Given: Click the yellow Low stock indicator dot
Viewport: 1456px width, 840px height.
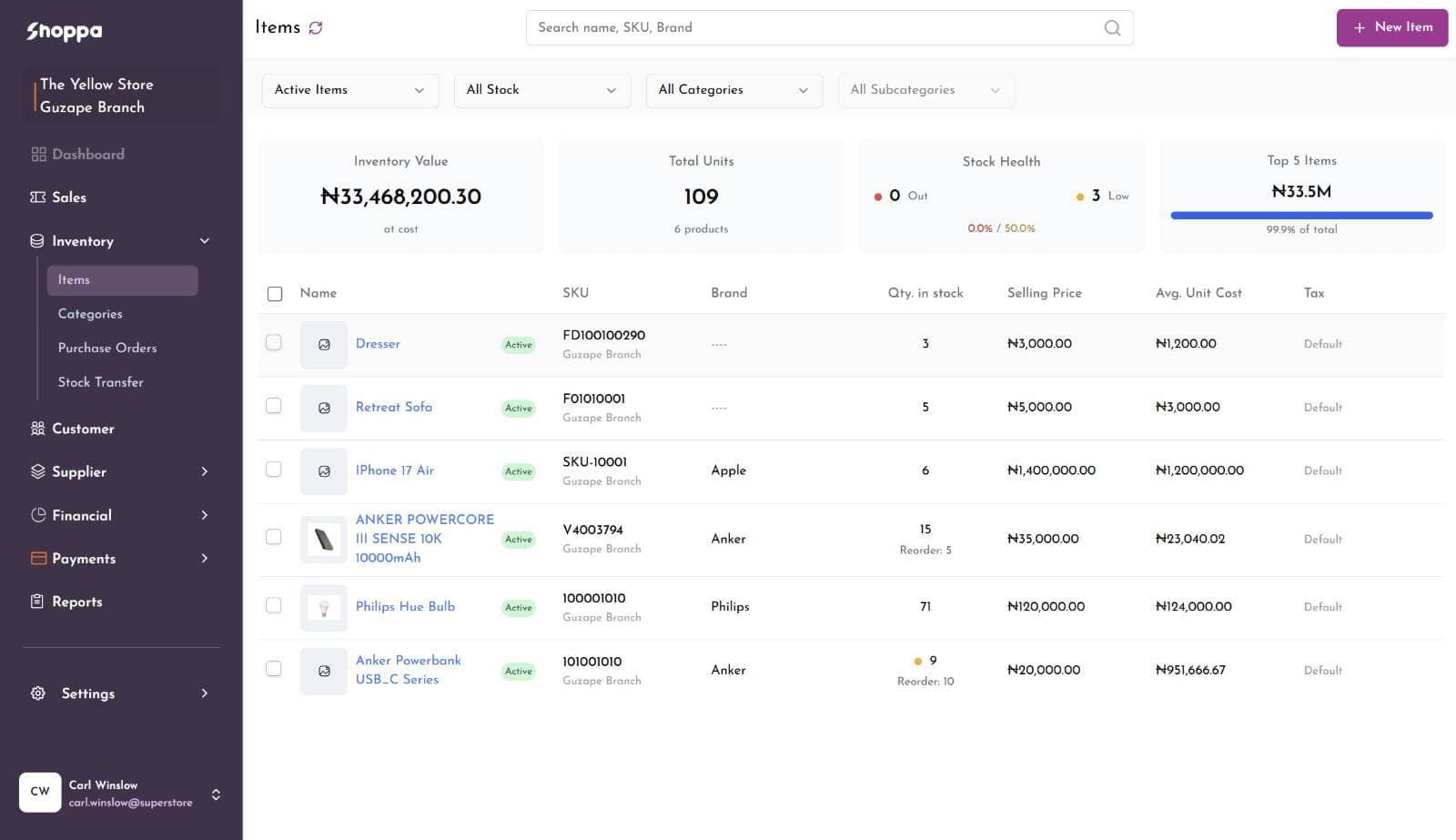Looking at the screenshot, I should coord(1080,197).
